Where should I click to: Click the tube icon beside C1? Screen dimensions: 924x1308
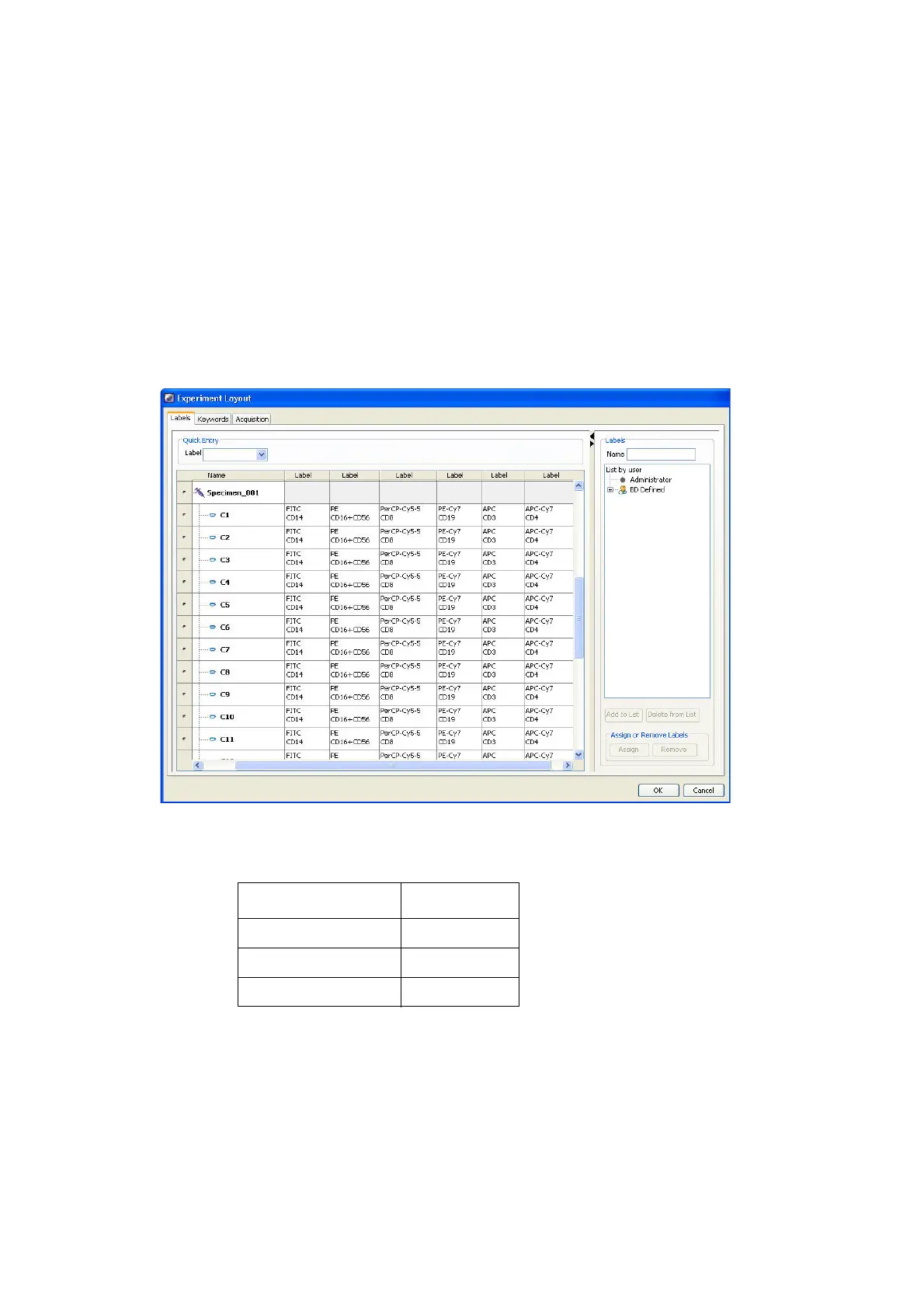pos(213,515)
